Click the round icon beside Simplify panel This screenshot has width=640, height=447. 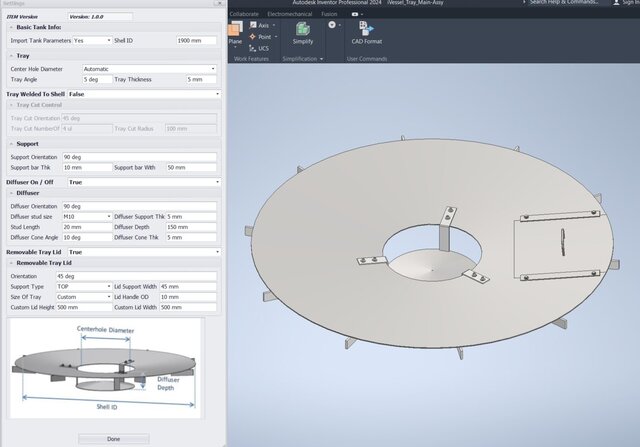tap(331, 25)
